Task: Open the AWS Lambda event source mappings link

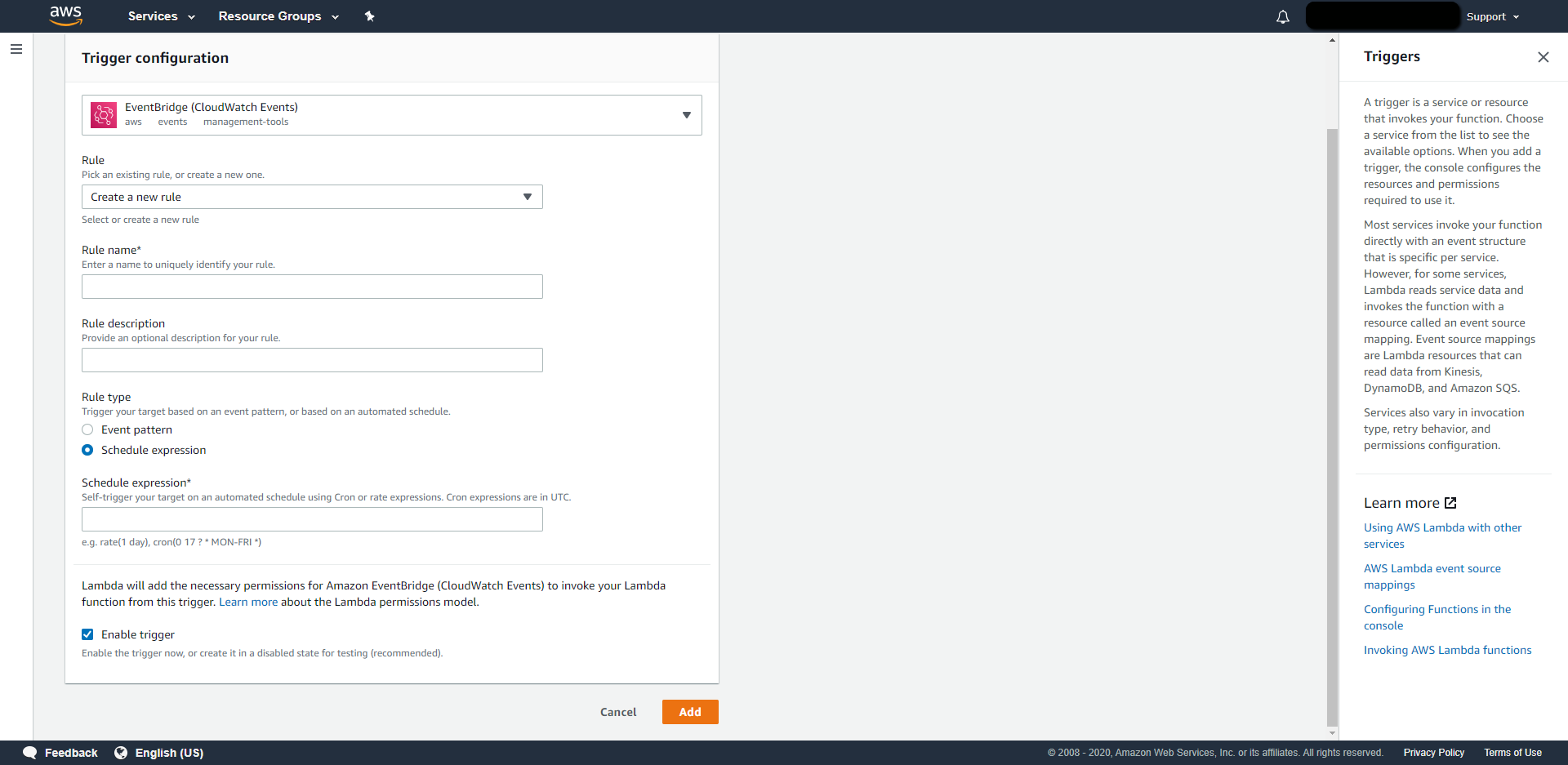Action: (x=1432, y=576)
